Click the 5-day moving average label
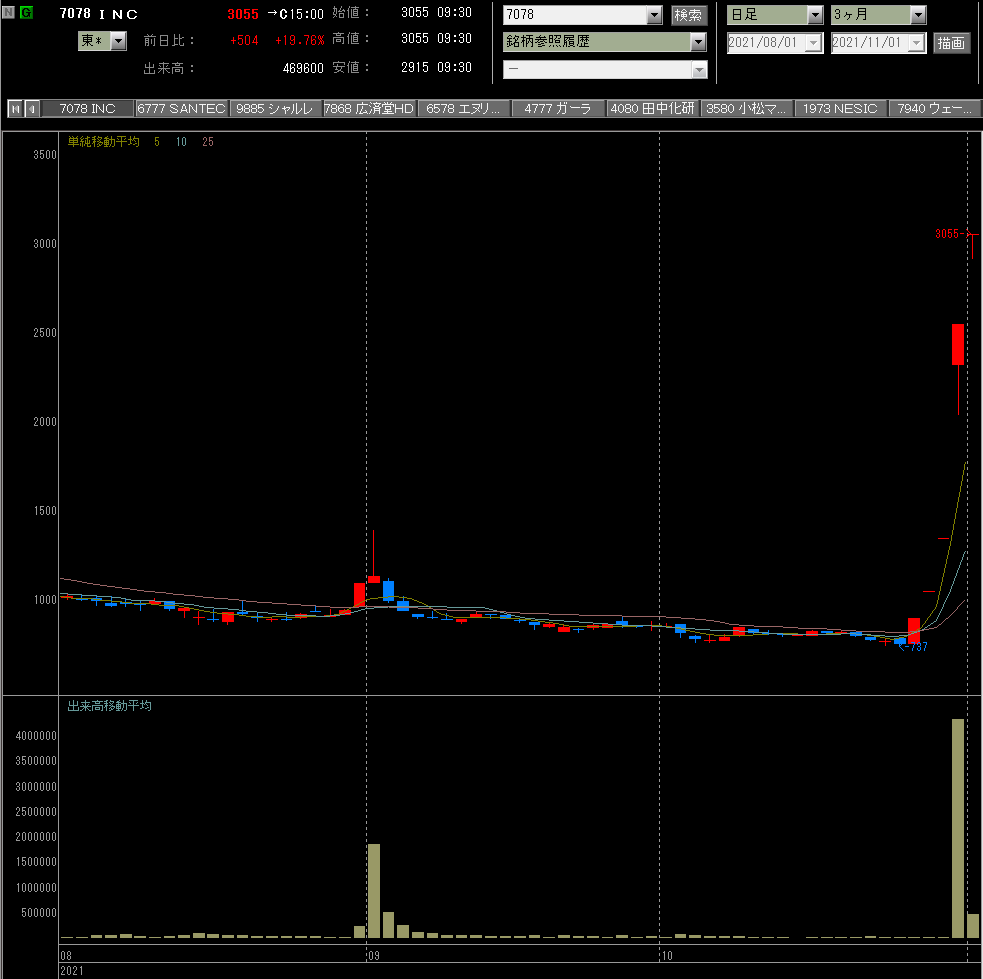 [157, 142]
